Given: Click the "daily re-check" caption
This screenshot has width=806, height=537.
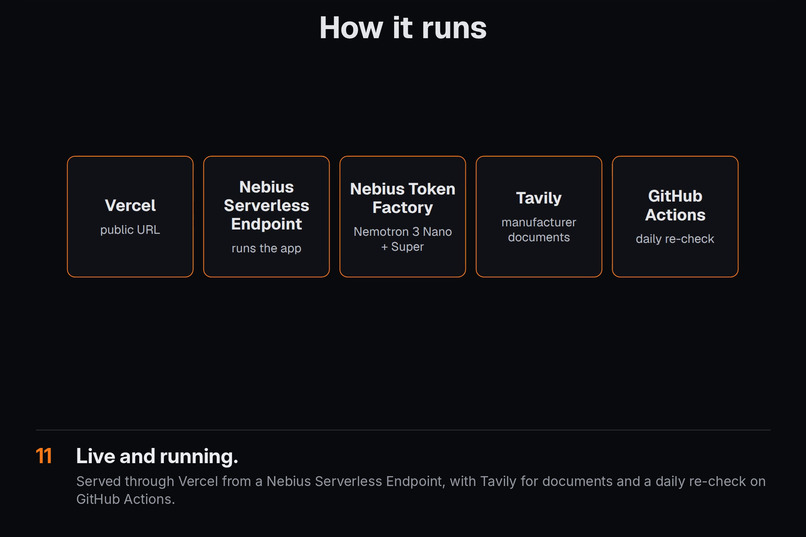Looking at the screenshot, I should pos(675,239).
